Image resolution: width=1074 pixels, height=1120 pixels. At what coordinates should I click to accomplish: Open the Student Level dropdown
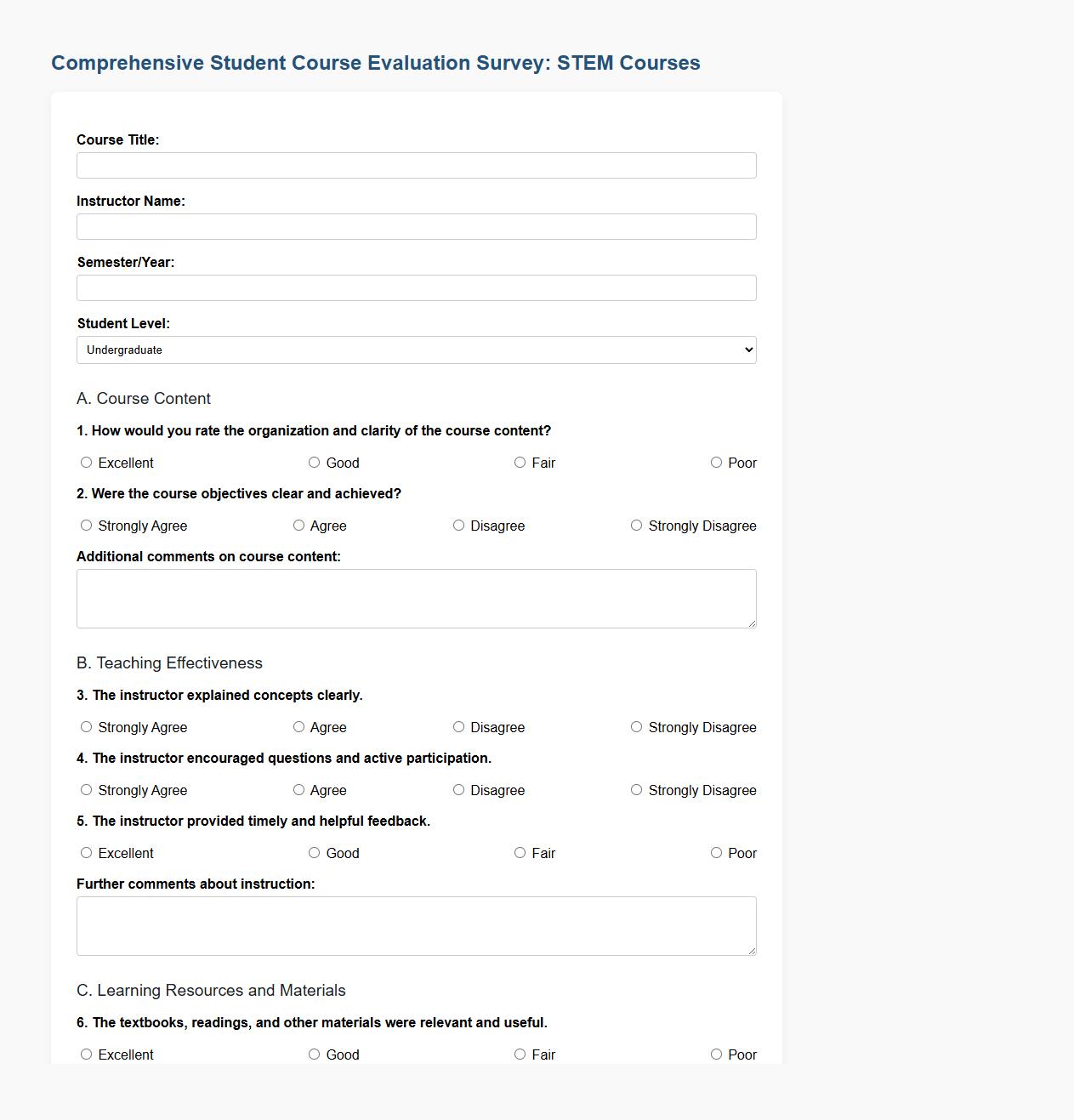click(416, 350)
